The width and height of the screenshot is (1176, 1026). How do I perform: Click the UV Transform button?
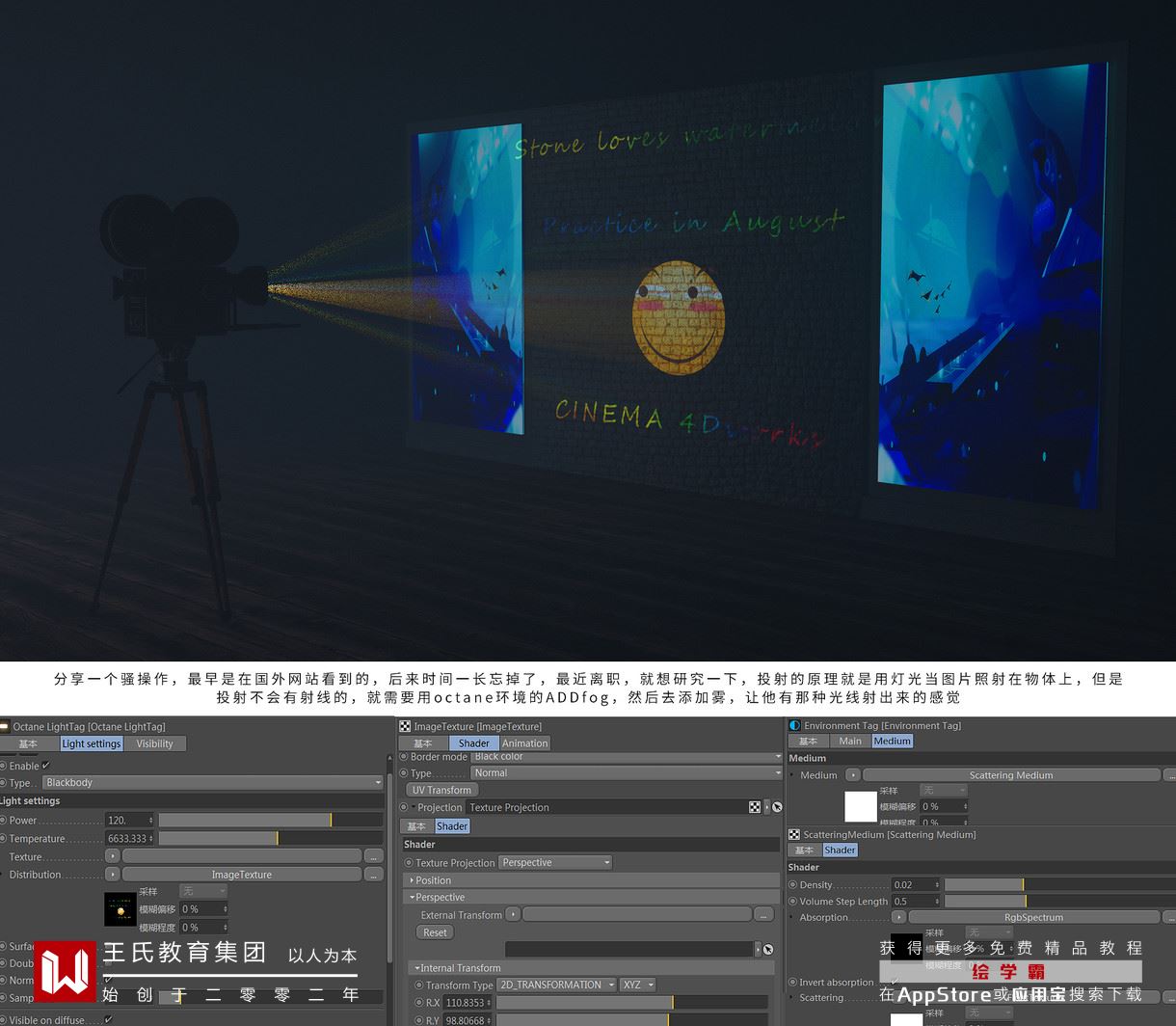coord(442,790)
